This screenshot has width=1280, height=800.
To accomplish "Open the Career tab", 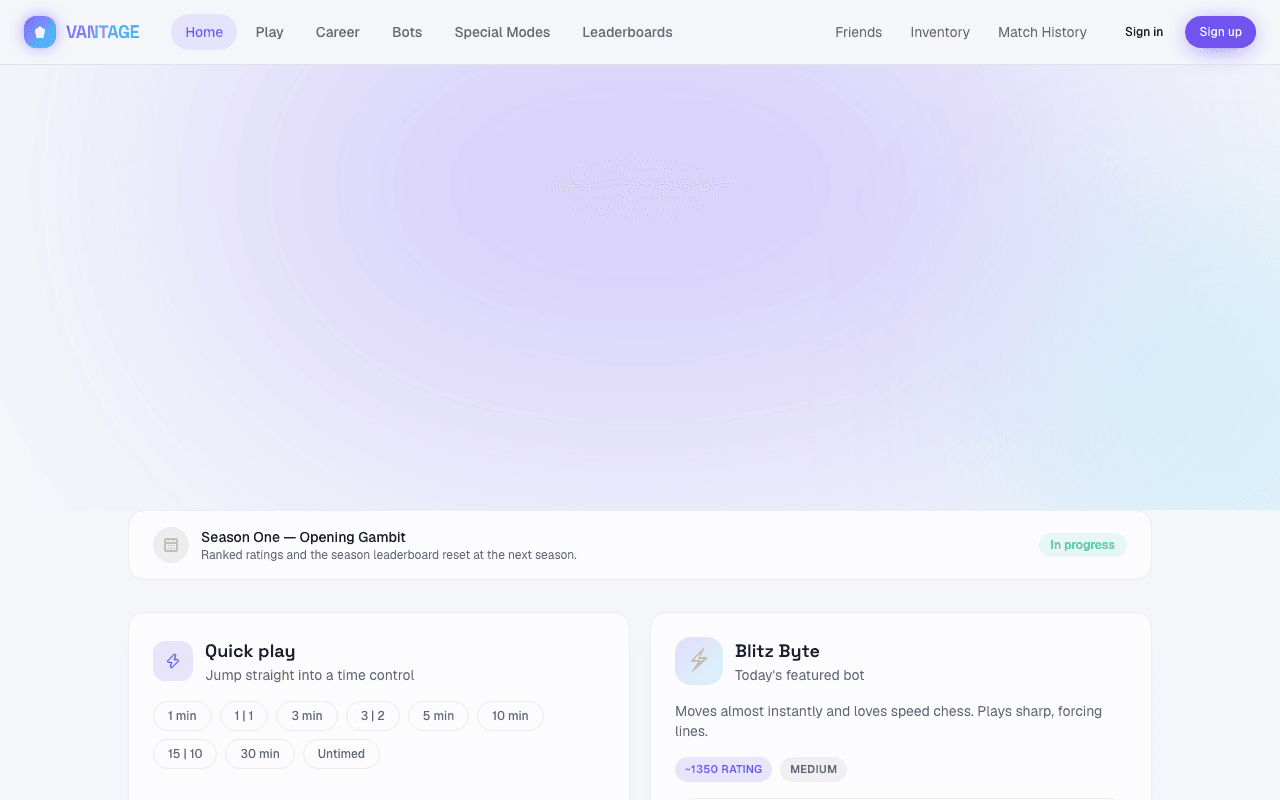I will tap(338, 32).
